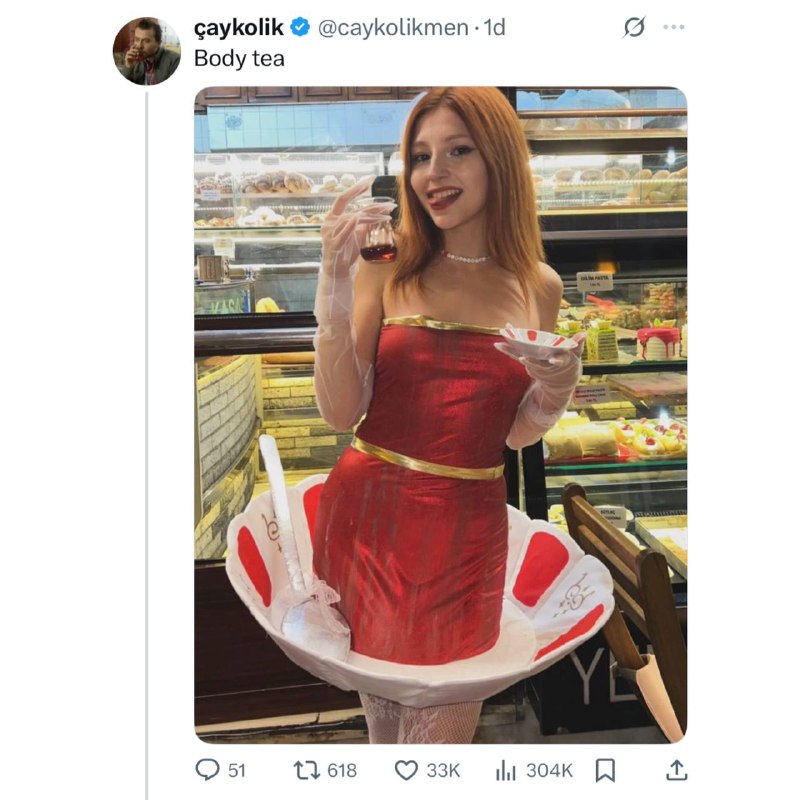Like the post with the heart icon
This screenshot has height=800, width=800.
point(407,770)
